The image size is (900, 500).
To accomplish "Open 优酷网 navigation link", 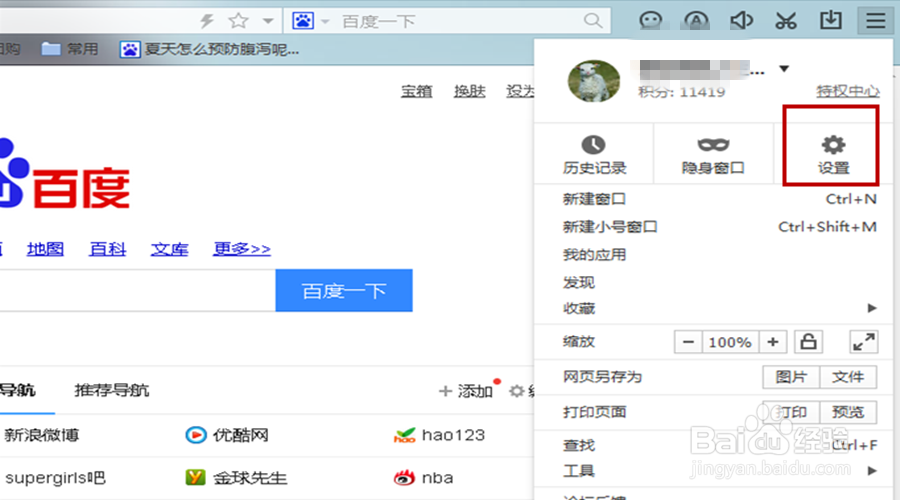I will [x=227, y=435].
